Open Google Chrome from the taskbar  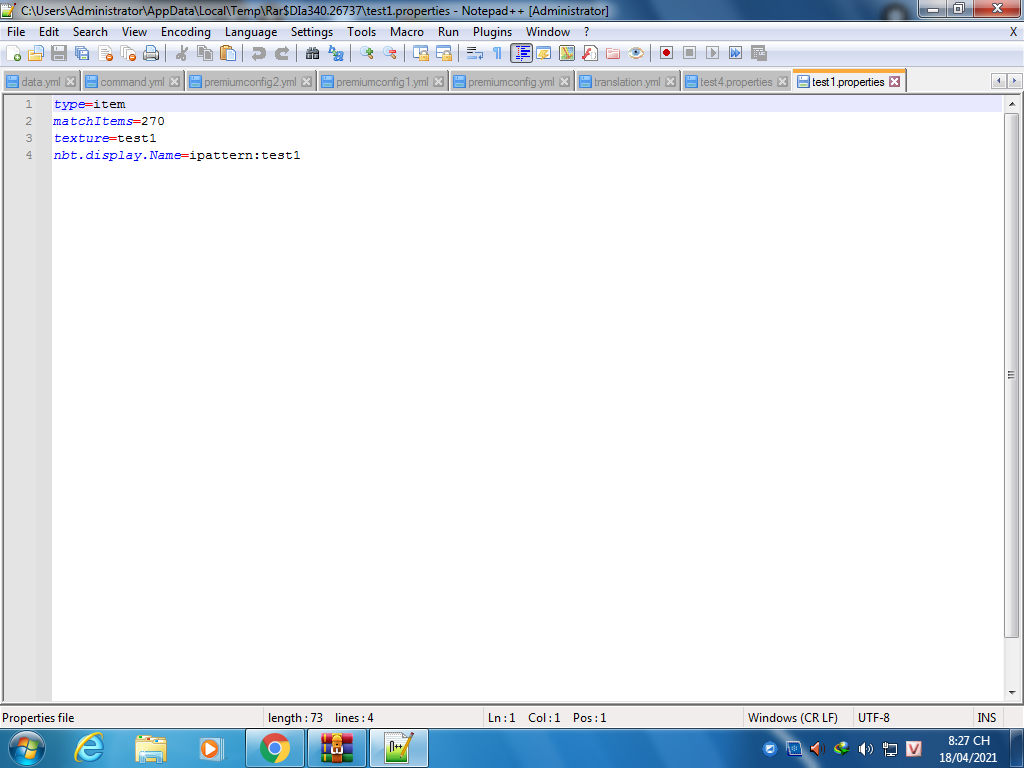pyautogui.click(x=275, y=748)
